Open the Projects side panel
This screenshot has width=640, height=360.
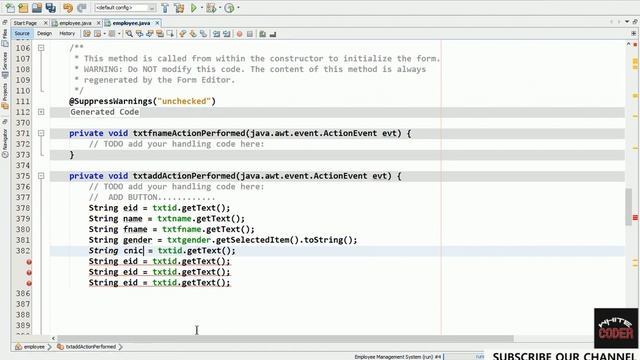pos(5,95)
